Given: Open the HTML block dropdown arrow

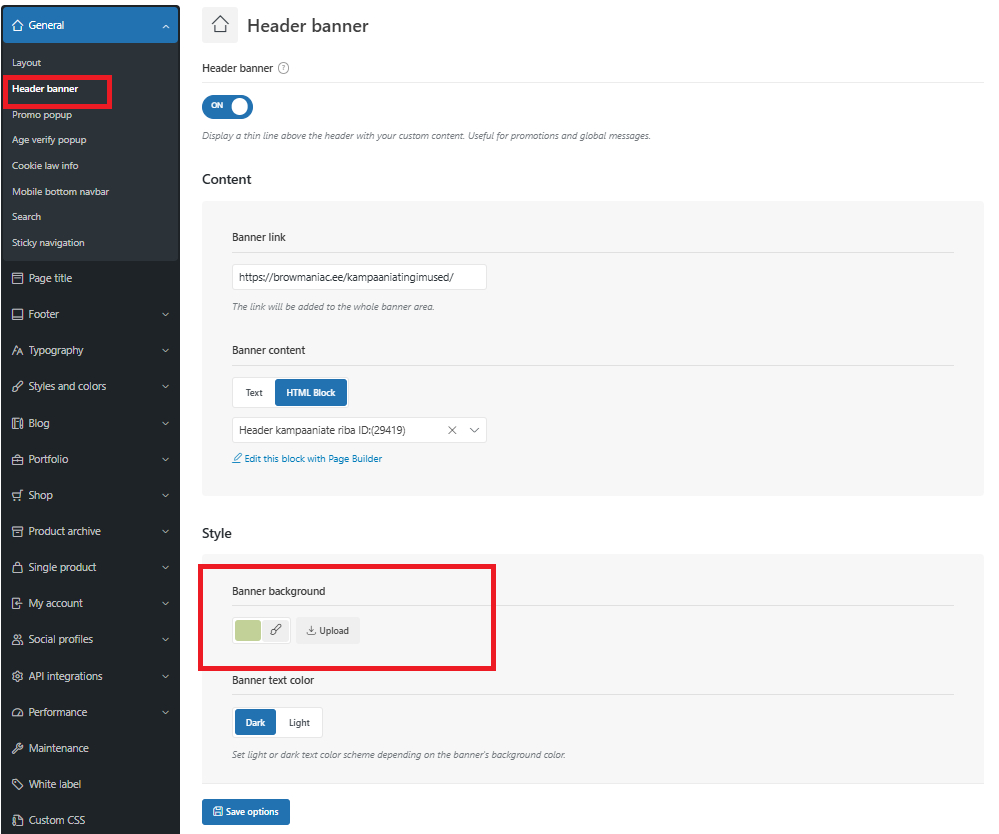Looking at the screenshot, I should [x=474, y=430].
